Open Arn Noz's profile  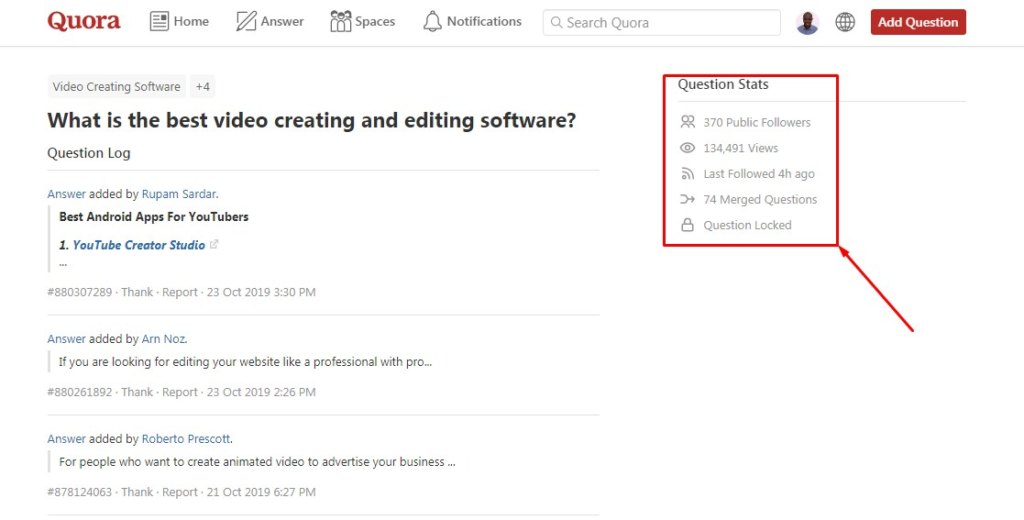point(163,339)
